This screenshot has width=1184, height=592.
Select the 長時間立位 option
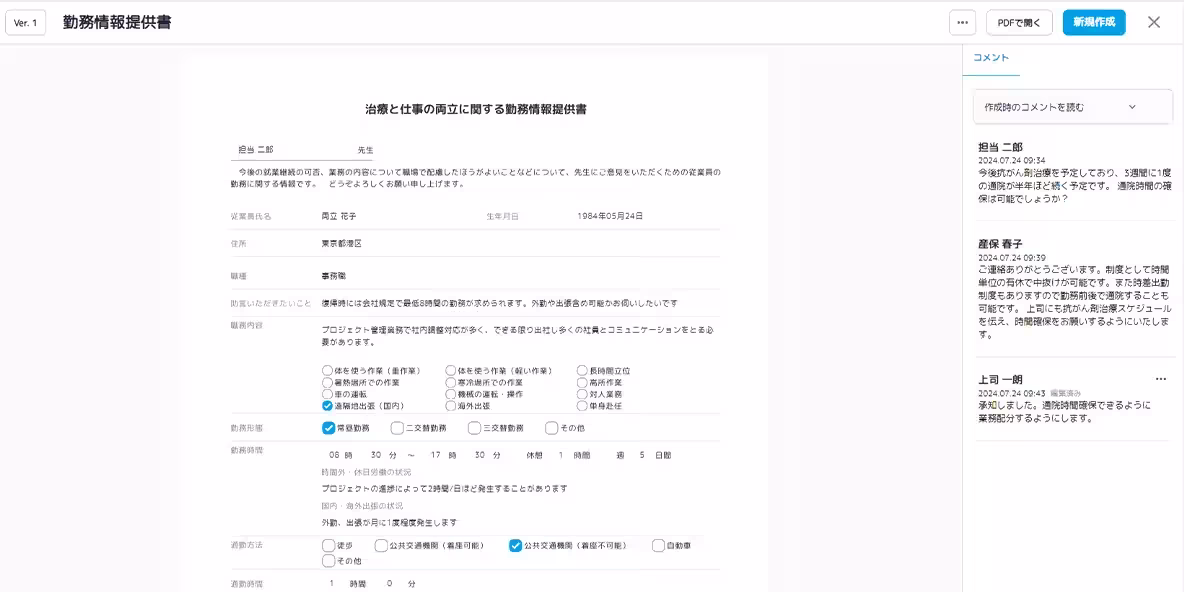click(x=580, y=370)
